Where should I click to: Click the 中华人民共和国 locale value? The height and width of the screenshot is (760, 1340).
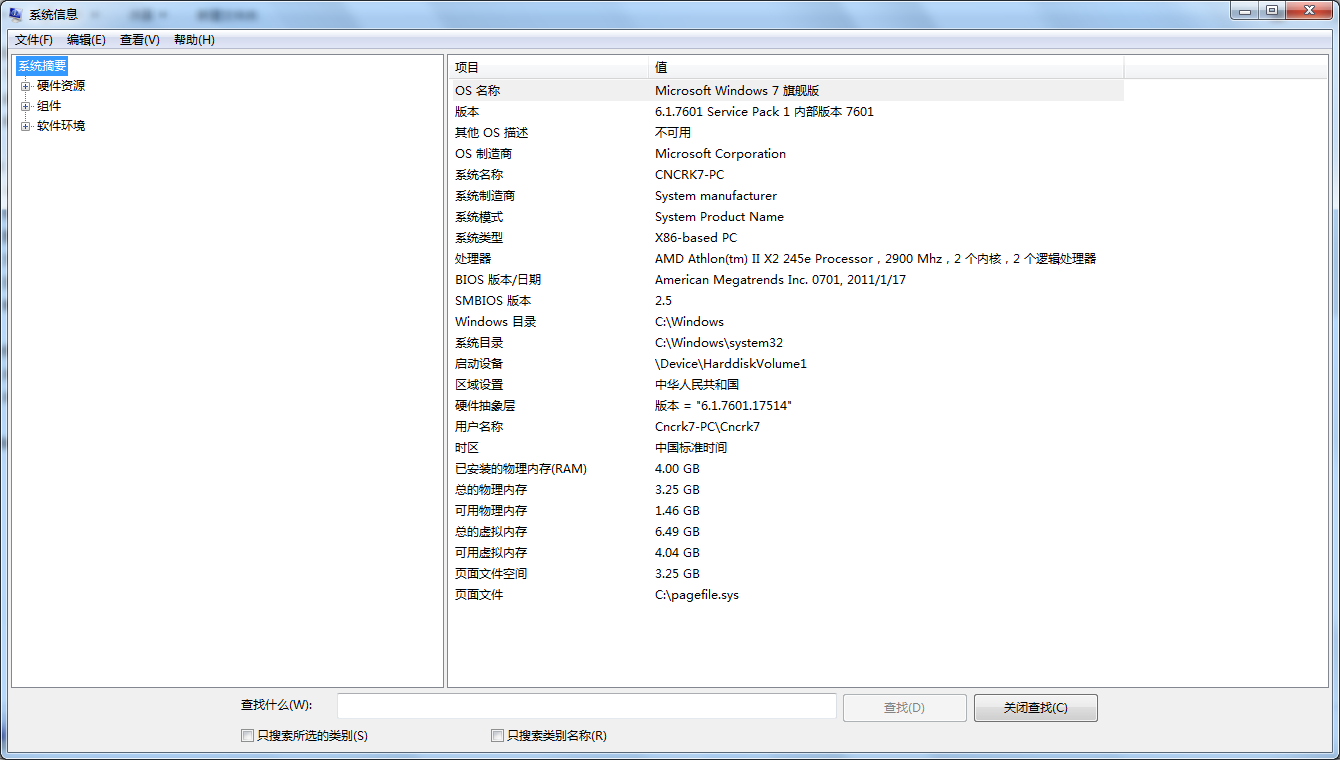point(697,385)
